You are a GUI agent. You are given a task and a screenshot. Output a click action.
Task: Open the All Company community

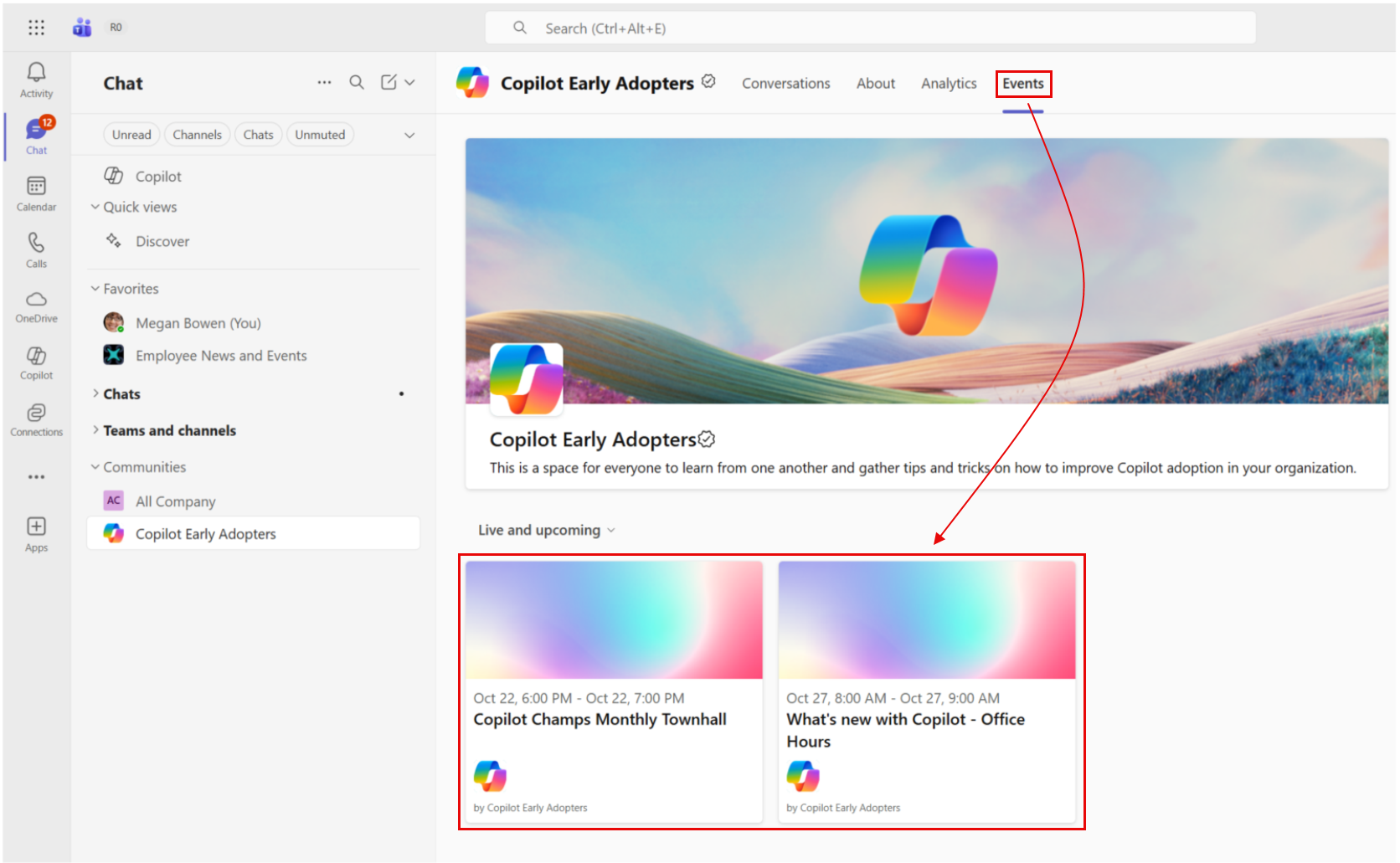pyautogui.click(x=175, y=501)
